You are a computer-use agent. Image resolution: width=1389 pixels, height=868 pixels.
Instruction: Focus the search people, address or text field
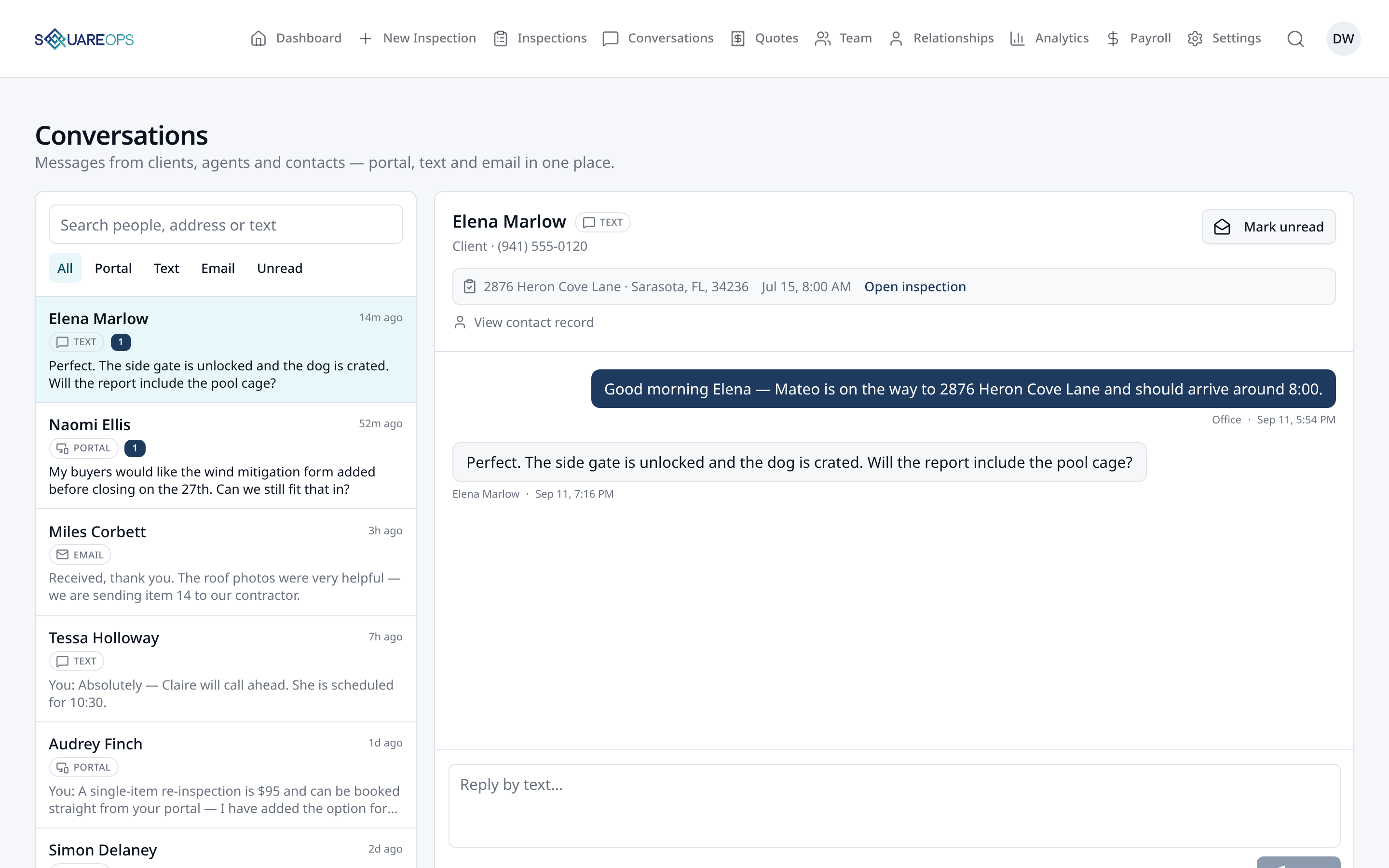(226, 224)
